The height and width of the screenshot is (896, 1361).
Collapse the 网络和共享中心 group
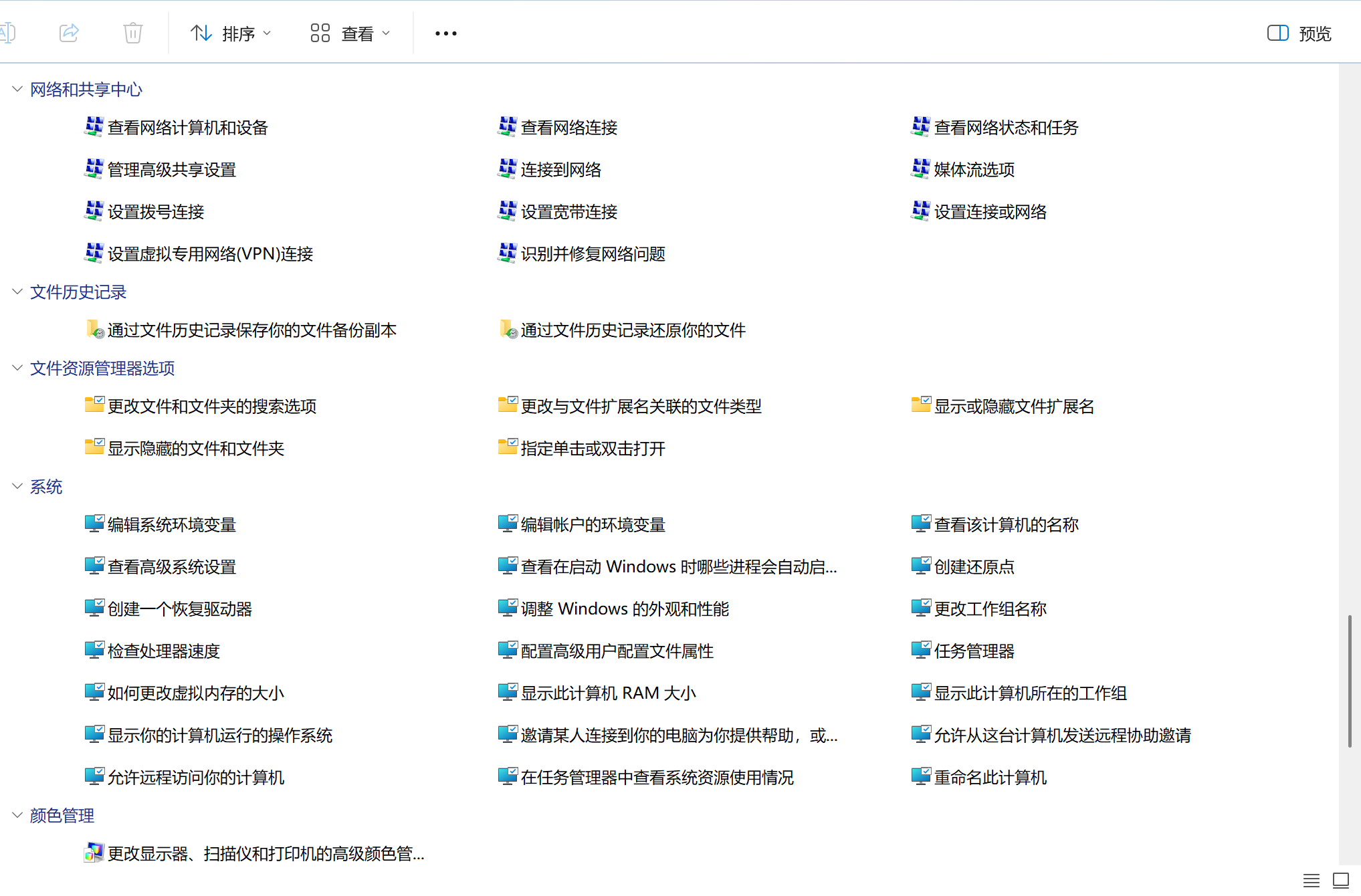[x=17, y=89]
